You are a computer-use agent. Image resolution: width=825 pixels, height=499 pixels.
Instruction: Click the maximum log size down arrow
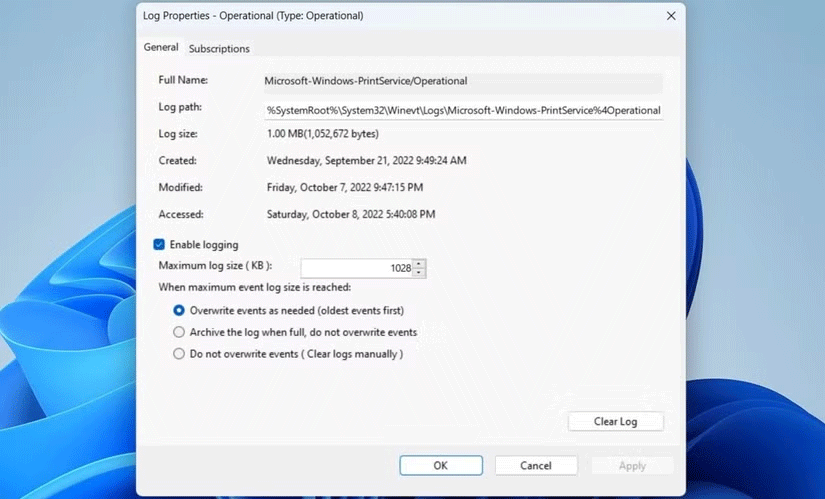(419, 273)
